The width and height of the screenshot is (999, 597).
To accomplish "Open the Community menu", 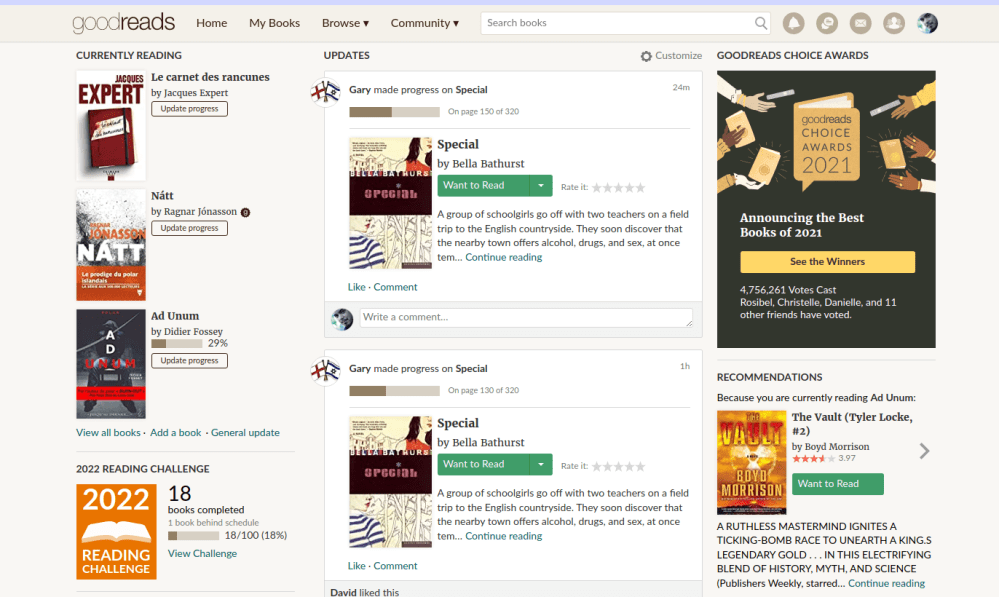I will coord(424,23).
